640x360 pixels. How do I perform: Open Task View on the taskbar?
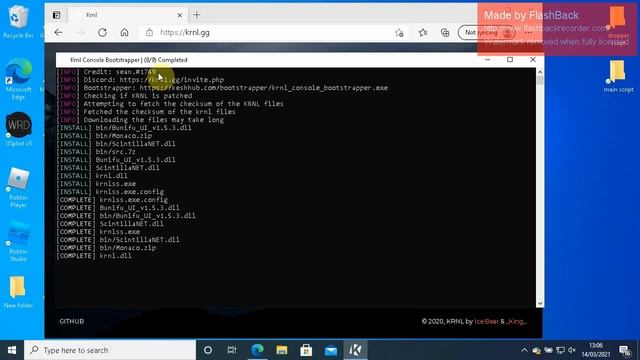[x=232, y=350]
